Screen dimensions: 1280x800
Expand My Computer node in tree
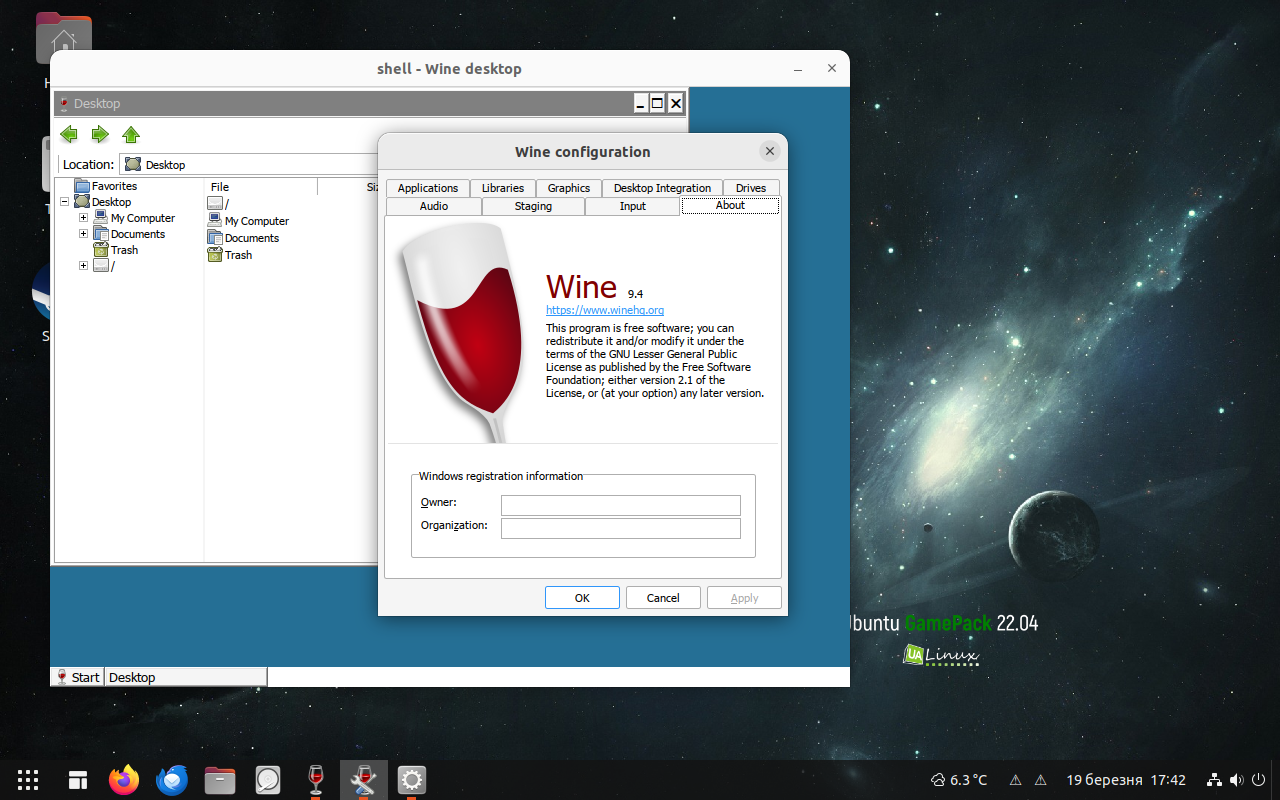pyautogui.click(x=84, y=218)
